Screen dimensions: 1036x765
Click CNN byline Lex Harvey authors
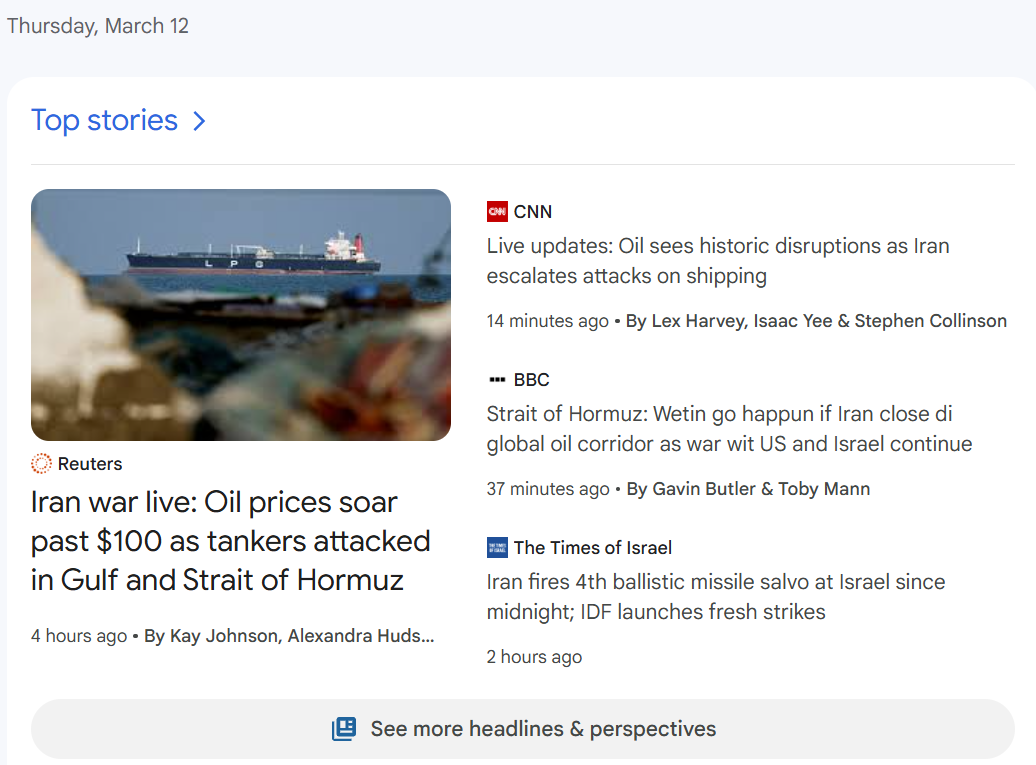click(816, 321)
